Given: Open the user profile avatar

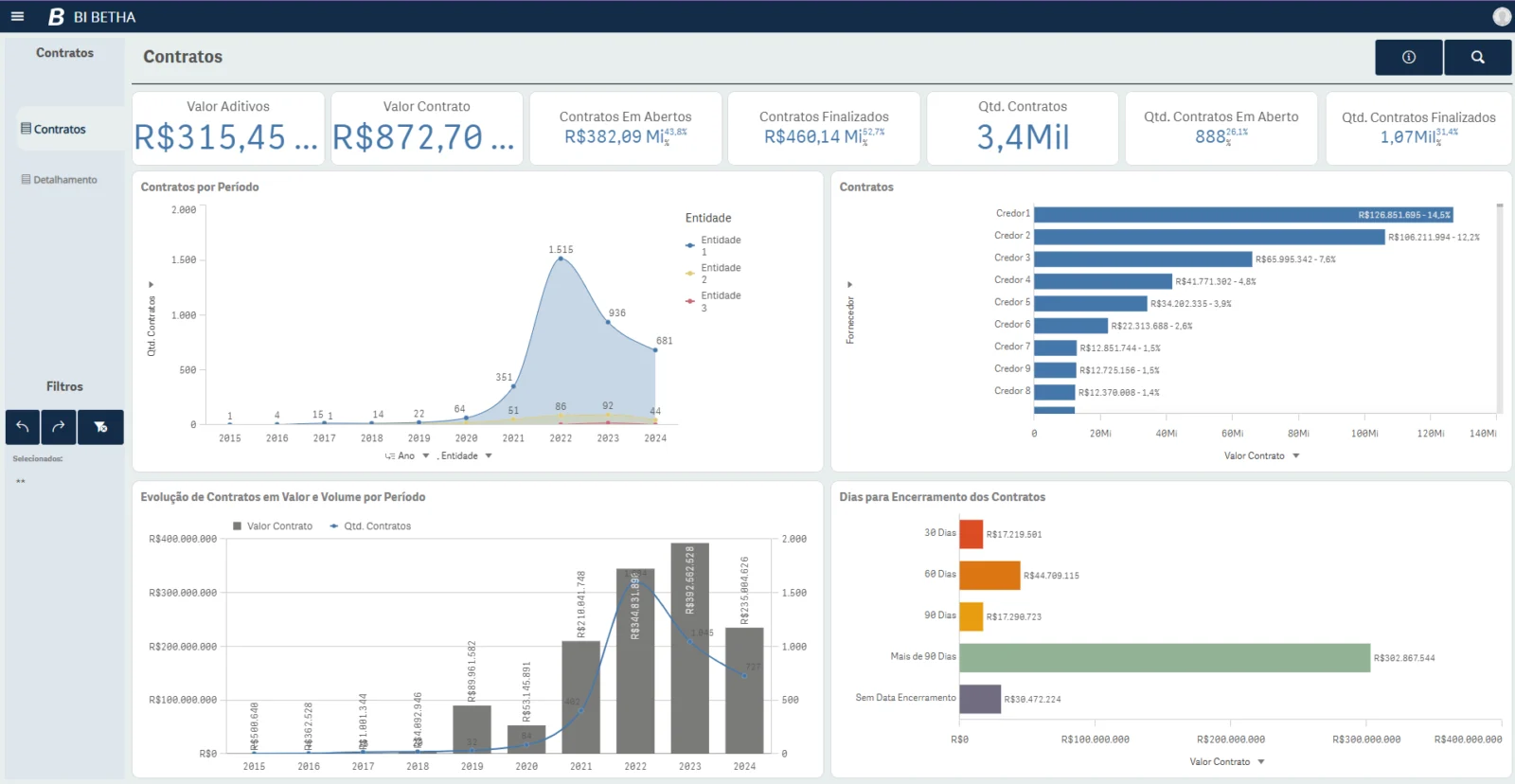Looking at the screenshot, I should (x=1502, y=16).
